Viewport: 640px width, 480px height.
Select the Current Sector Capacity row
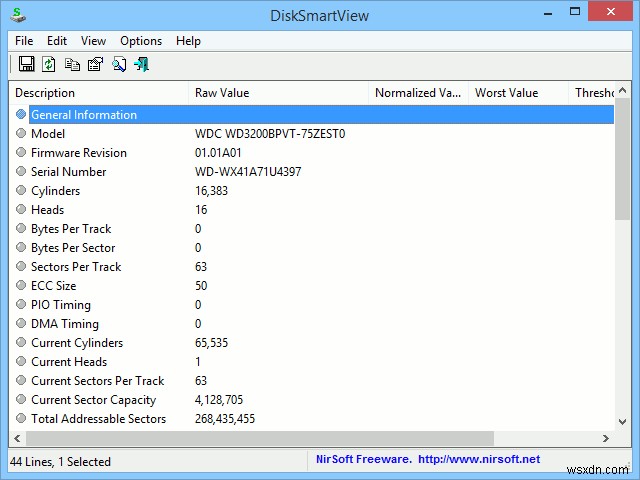coord(312,399)
